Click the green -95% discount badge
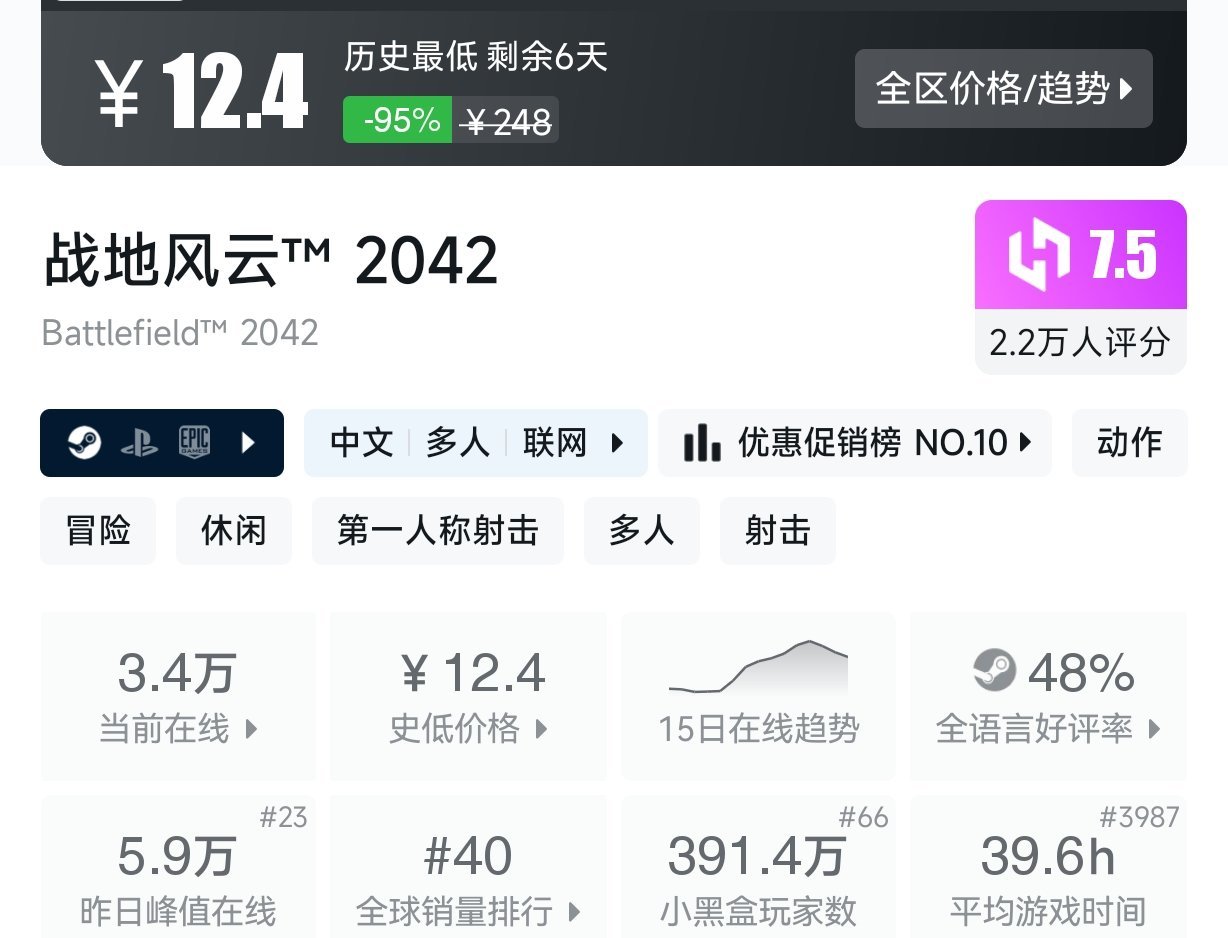 pyautogui.click(x=397, y=120)
